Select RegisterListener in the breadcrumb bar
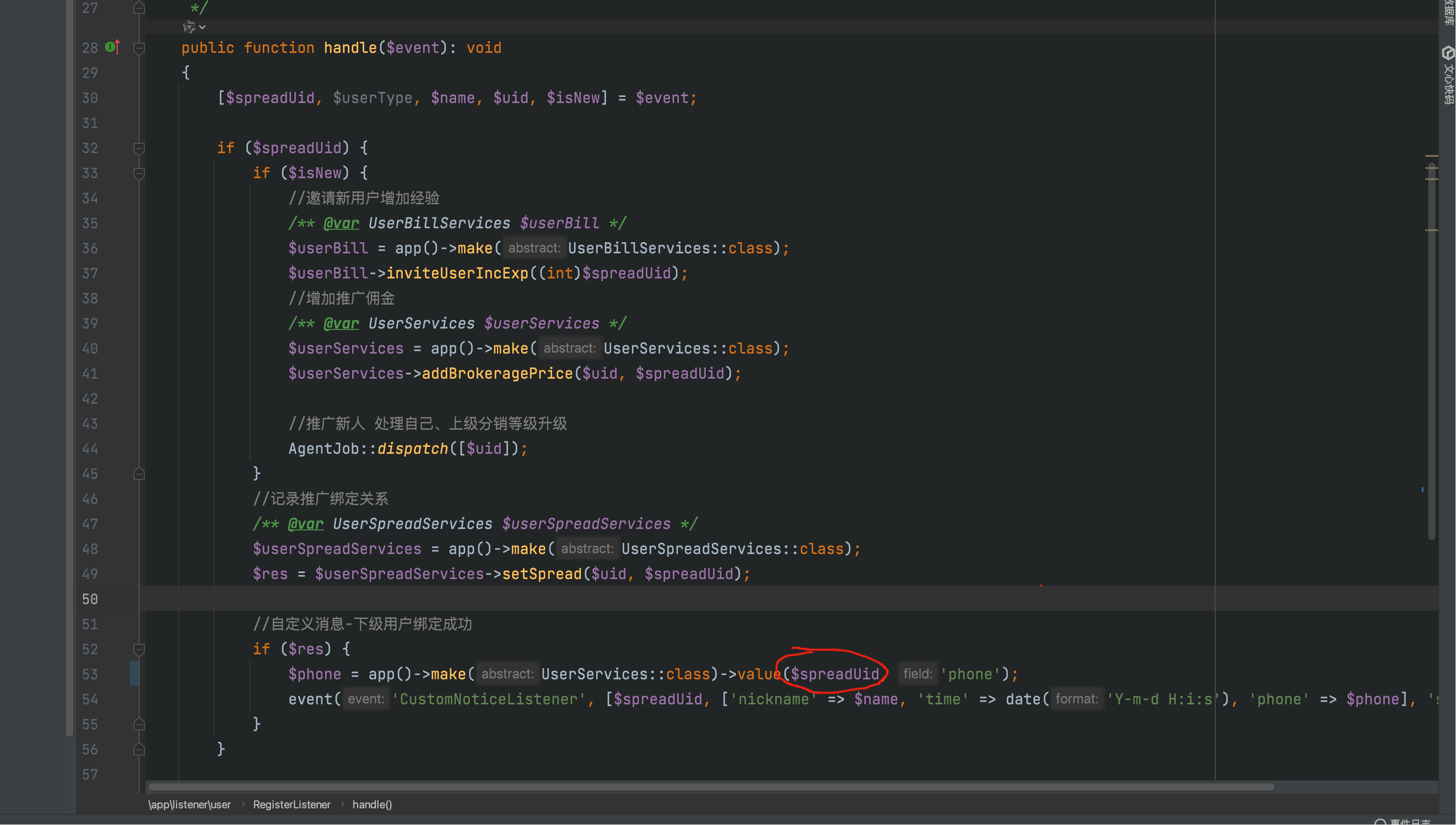The image size is (1456, 825). pyautogui.click(x=291, y=805)
